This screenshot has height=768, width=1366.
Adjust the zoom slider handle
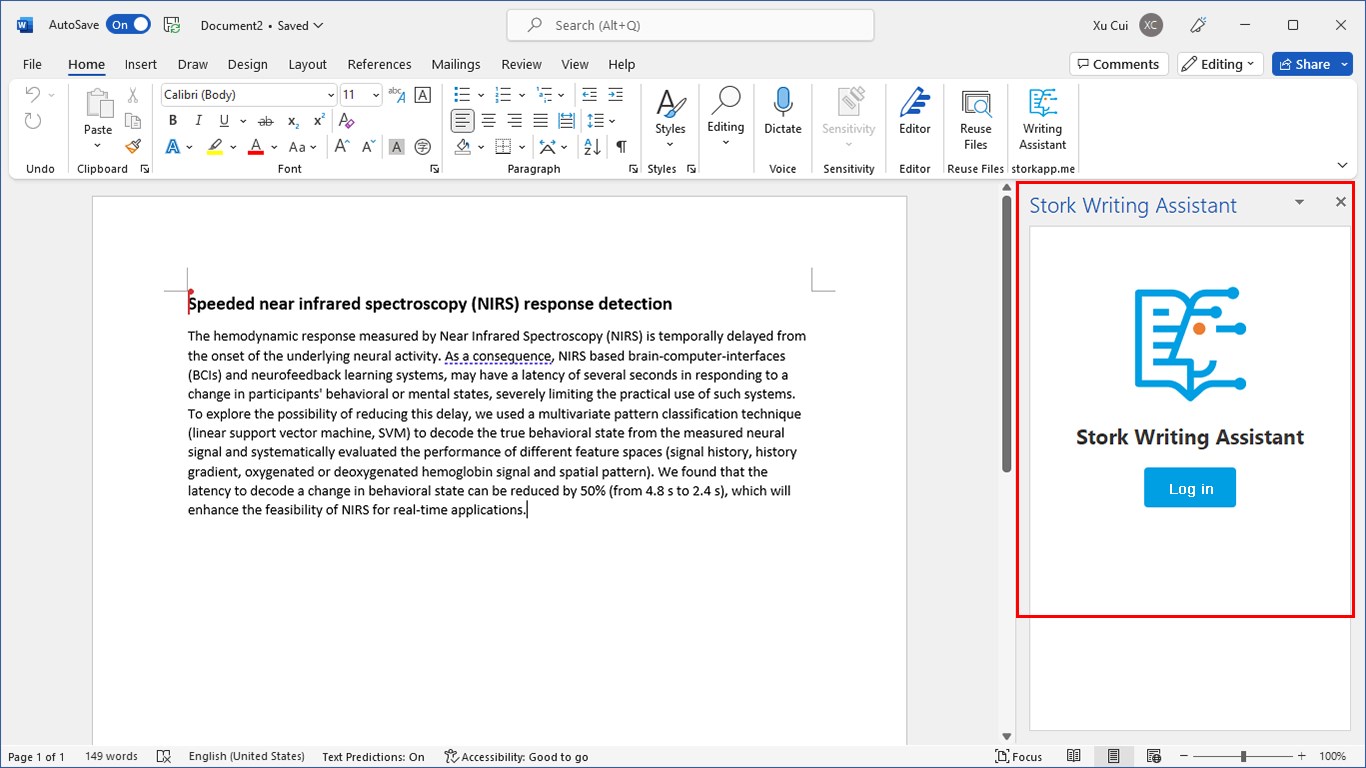1243,757
